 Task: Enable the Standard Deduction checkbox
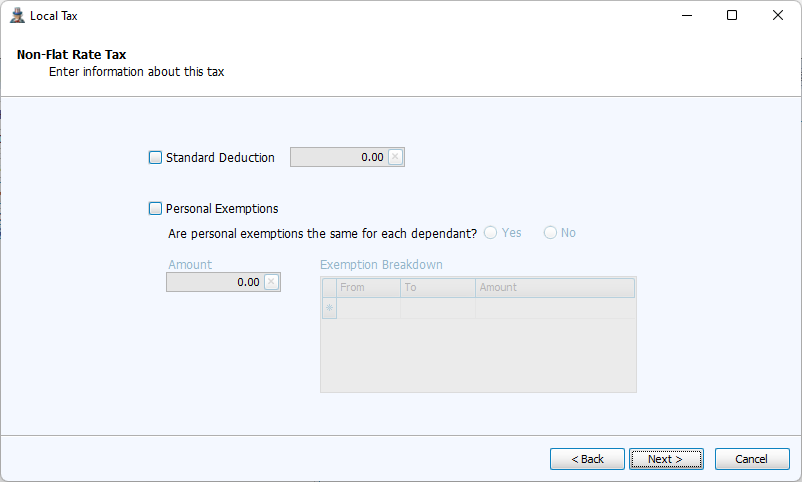155,157
